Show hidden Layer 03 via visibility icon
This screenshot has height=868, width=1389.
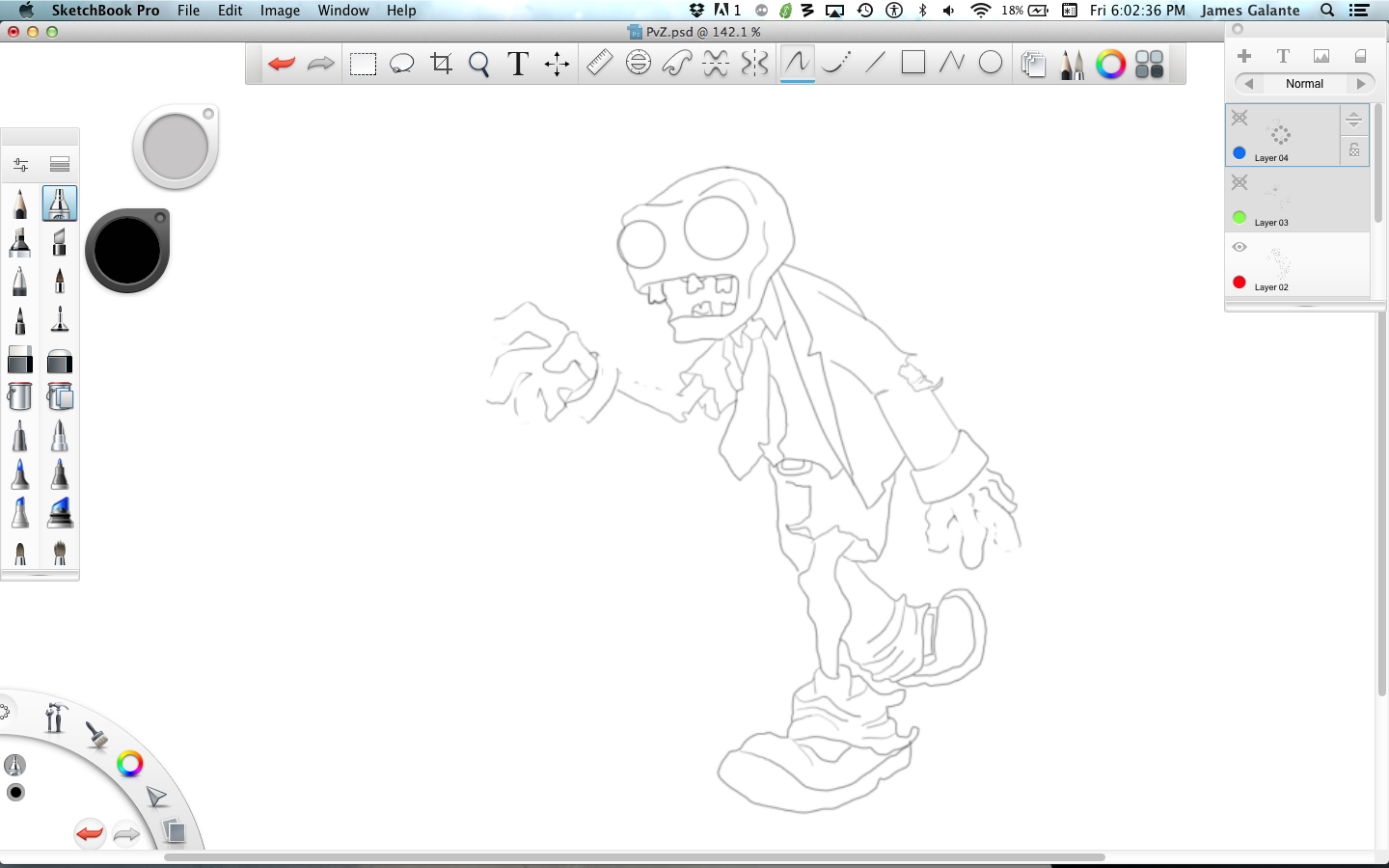point(1239,182)
